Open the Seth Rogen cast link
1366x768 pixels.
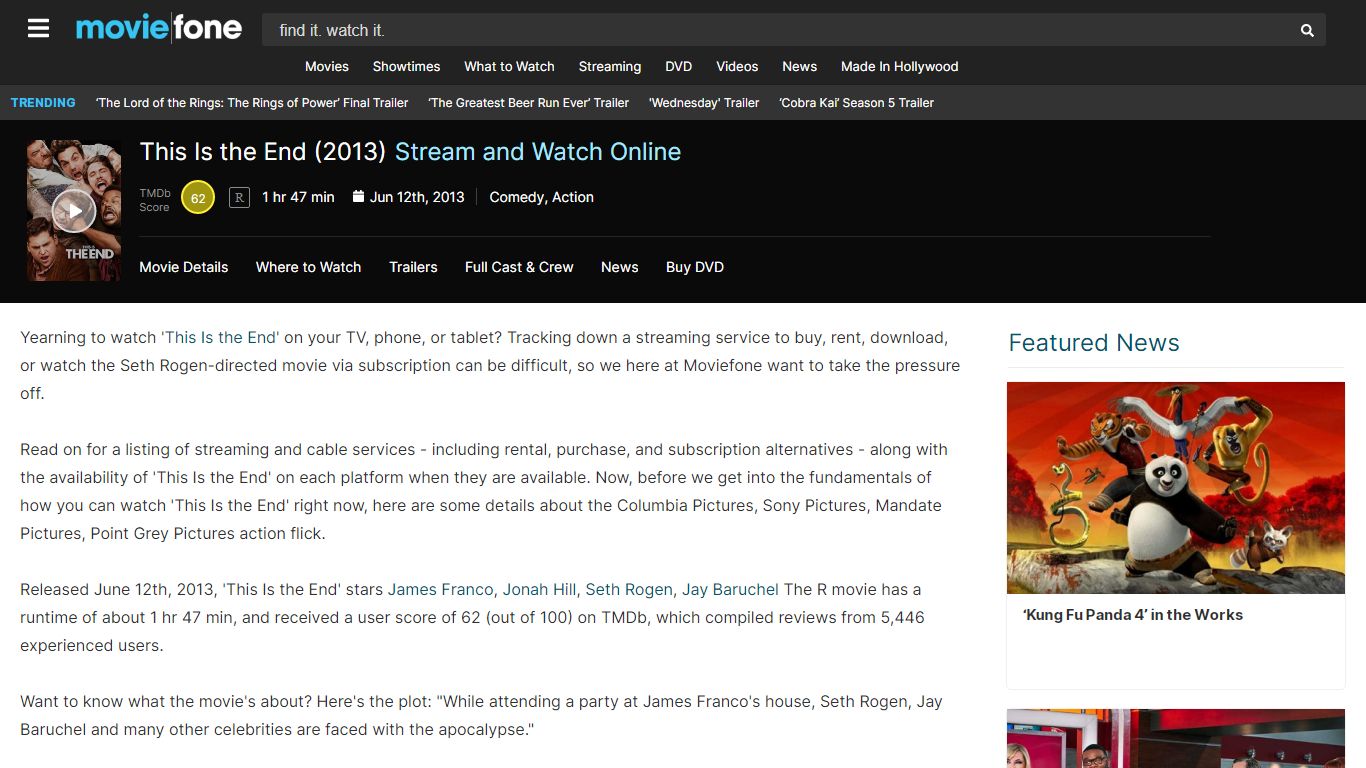point(629,589)
